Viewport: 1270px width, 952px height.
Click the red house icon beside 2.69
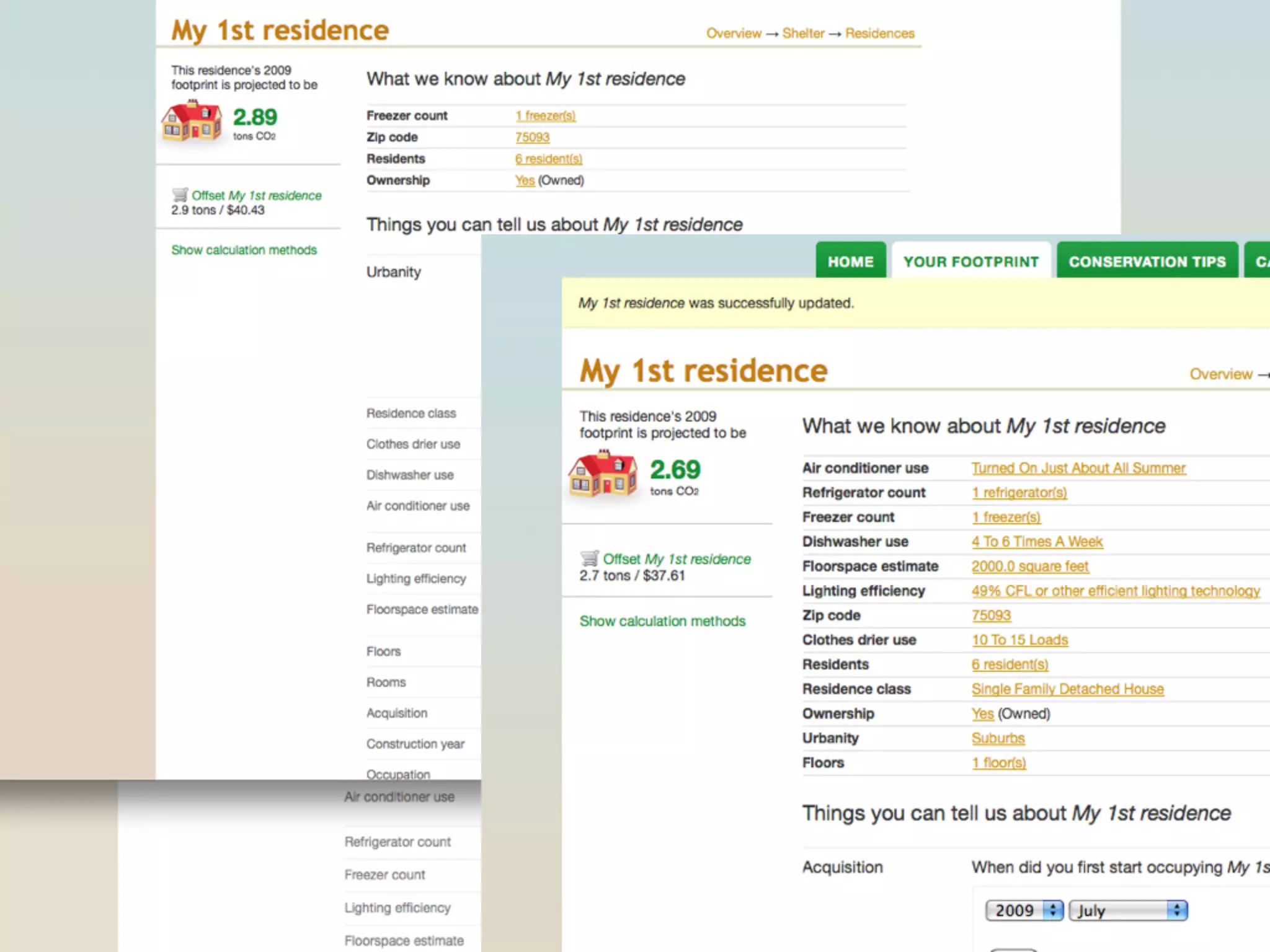pyautogui.click(x=602, y=474)
